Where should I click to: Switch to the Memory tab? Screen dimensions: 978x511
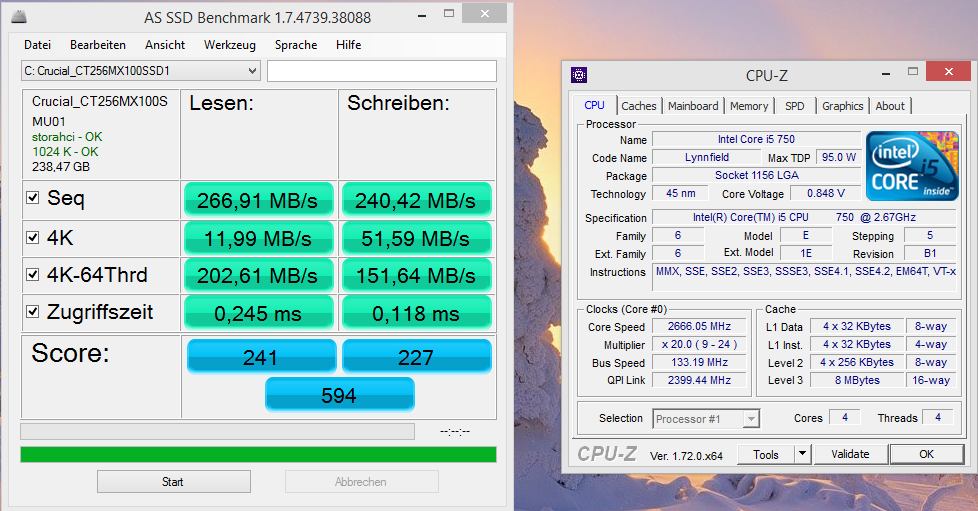[748, 106]
